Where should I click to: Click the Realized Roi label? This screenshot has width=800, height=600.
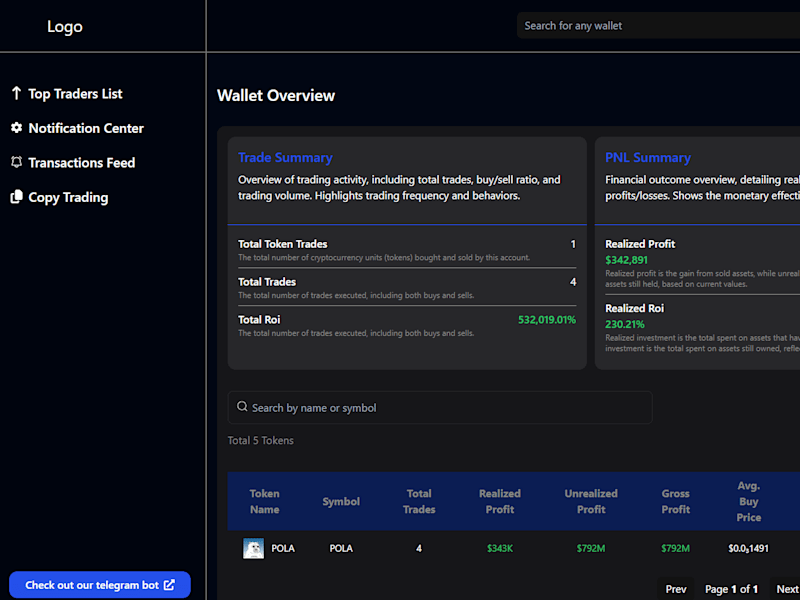coord(635,309)
